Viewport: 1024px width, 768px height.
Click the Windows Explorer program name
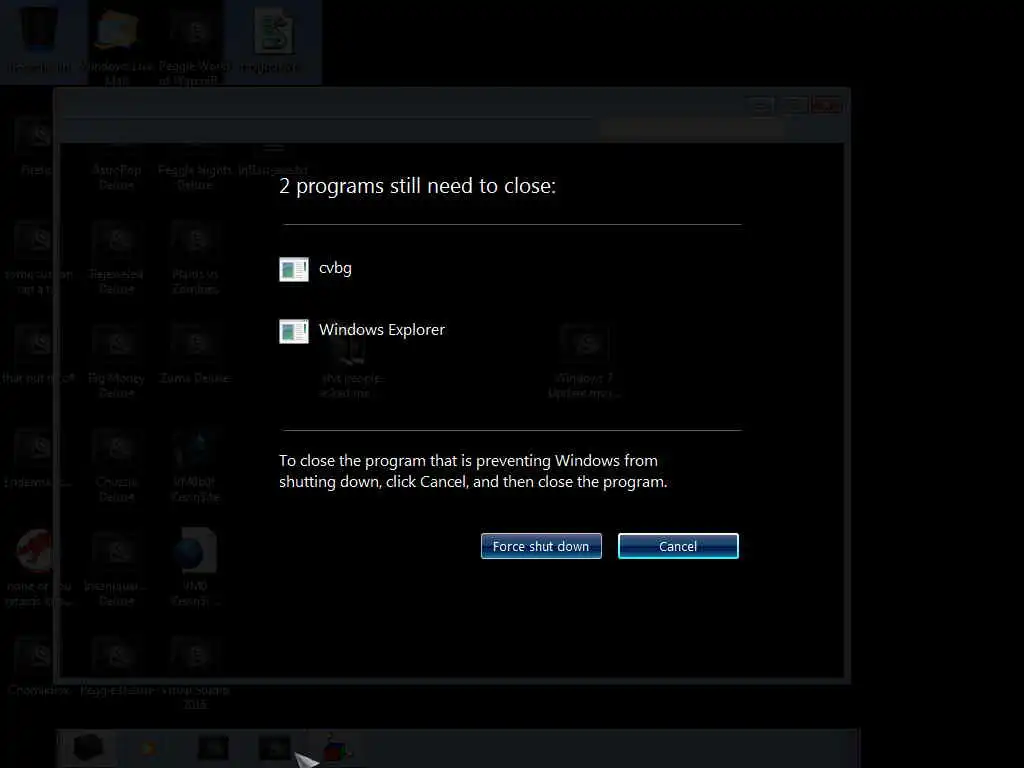pos(381,330)
